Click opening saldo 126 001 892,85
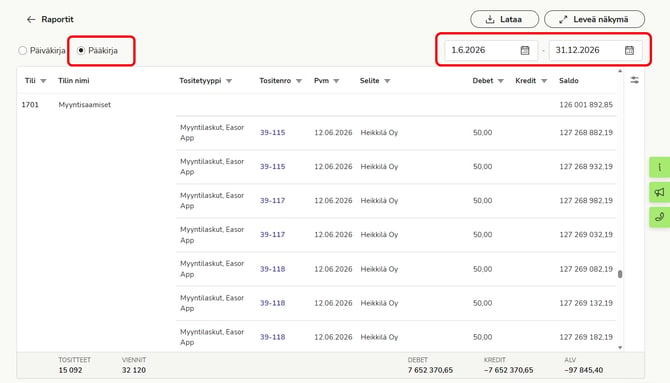 tap(586, 105)
